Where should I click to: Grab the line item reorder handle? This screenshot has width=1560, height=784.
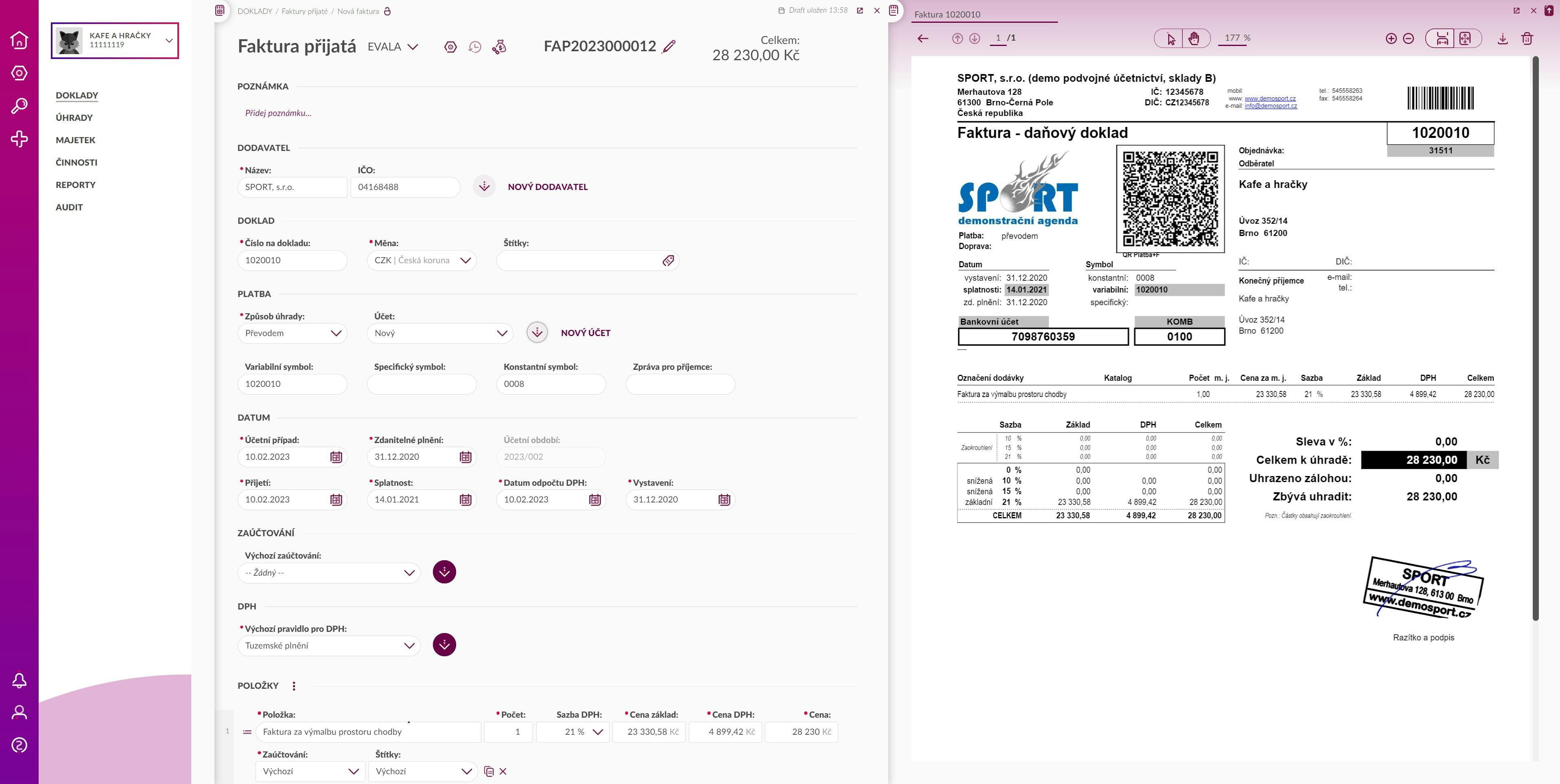point(247,732)
